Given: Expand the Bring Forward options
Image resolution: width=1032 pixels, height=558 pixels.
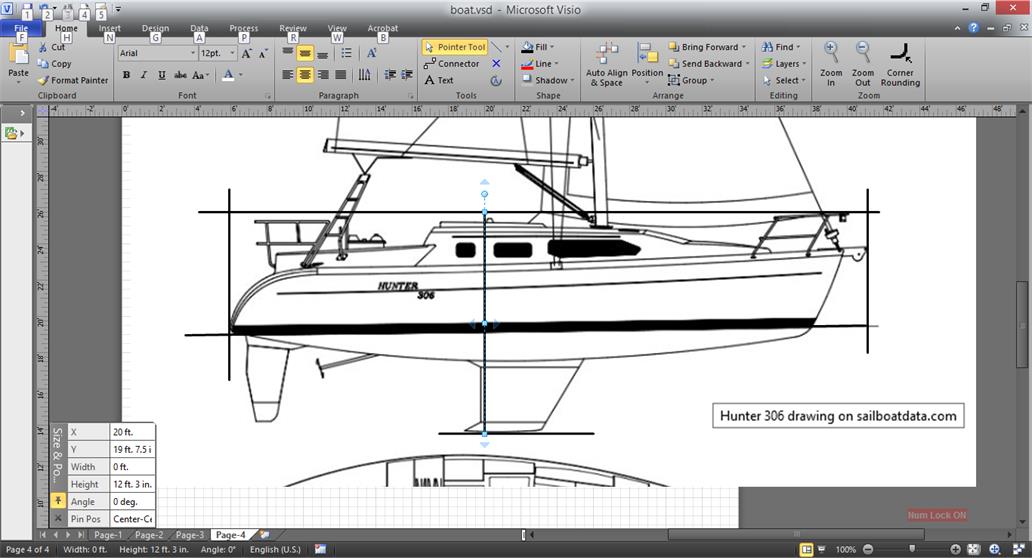Looking at the screenshot, I should 744,47.
